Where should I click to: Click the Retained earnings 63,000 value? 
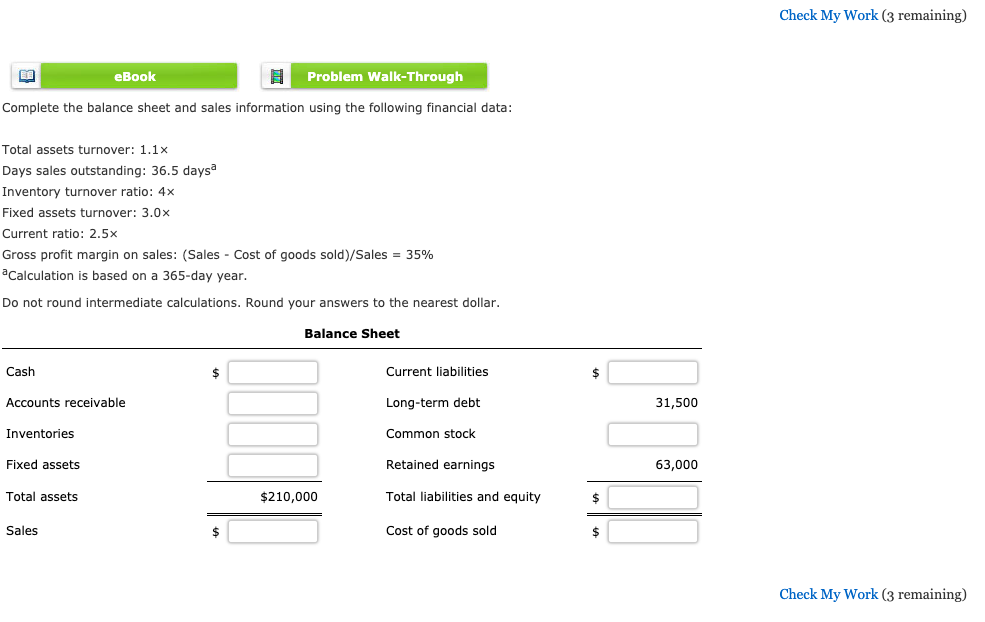pyautogui.click(x=677, y=464)
